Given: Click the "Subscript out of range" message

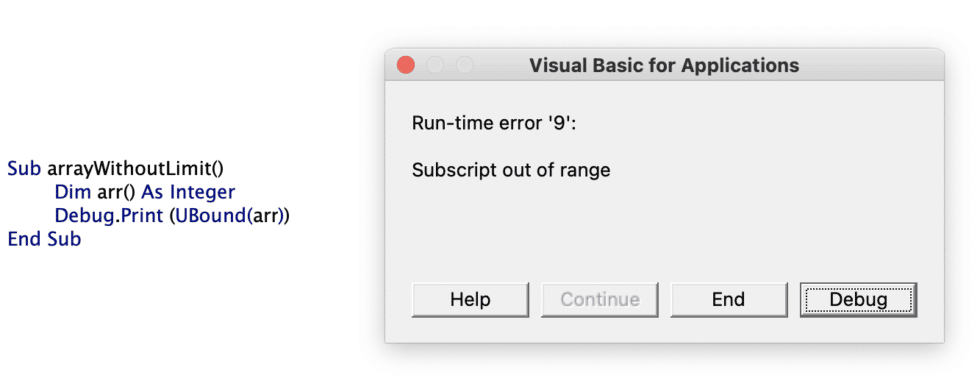Looking at the screenshot, I should [511, 169].
